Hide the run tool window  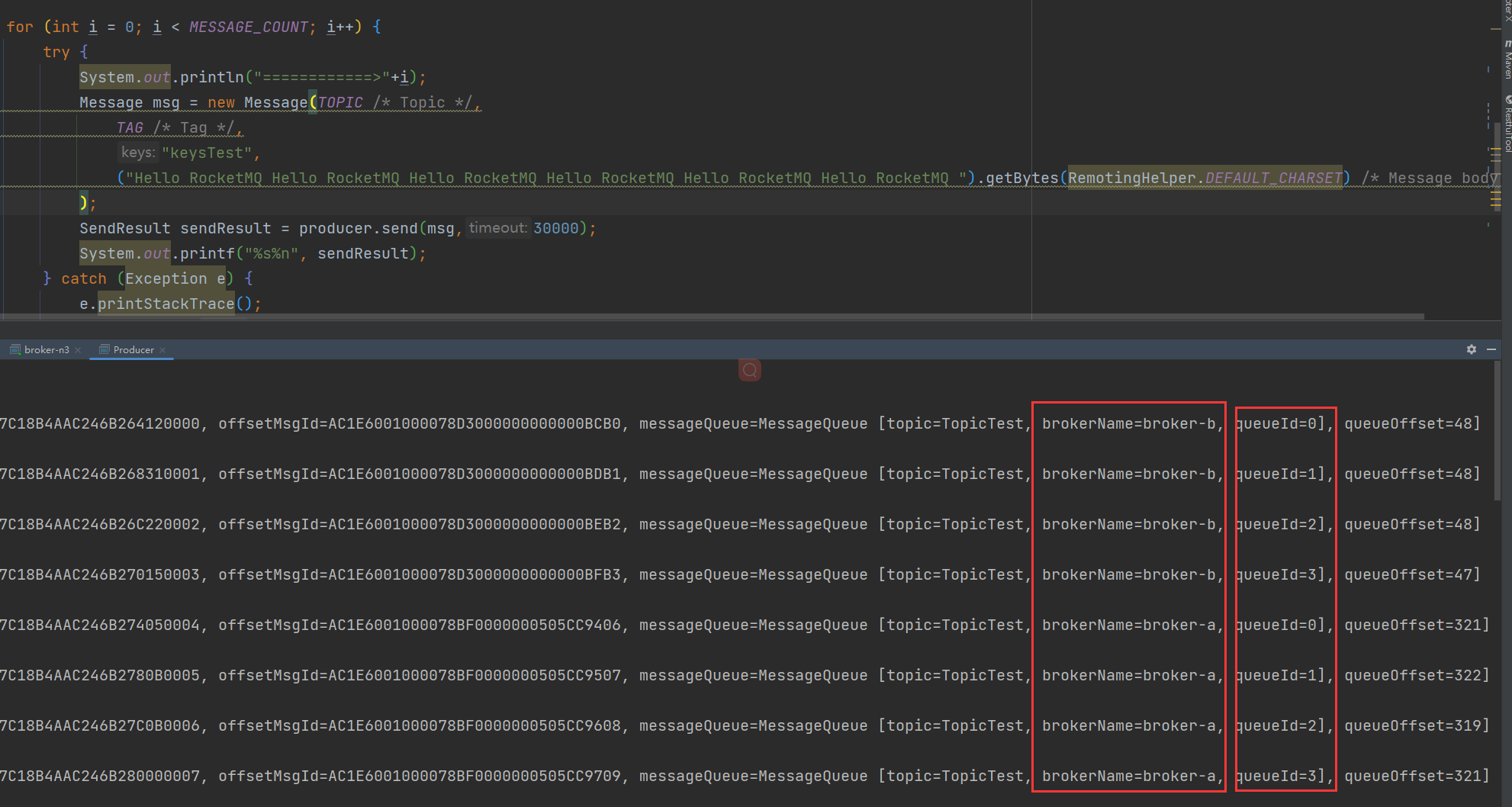(1491, 349)
